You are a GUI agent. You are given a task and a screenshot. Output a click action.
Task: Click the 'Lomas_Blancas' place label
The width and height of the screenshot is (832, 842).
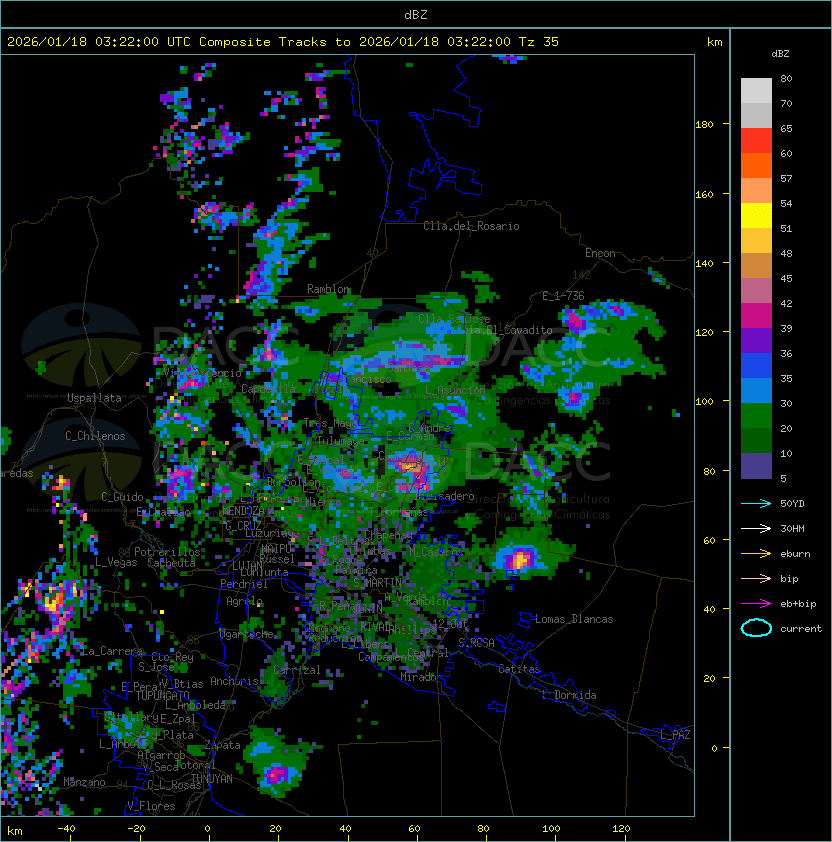pos(574,619)
